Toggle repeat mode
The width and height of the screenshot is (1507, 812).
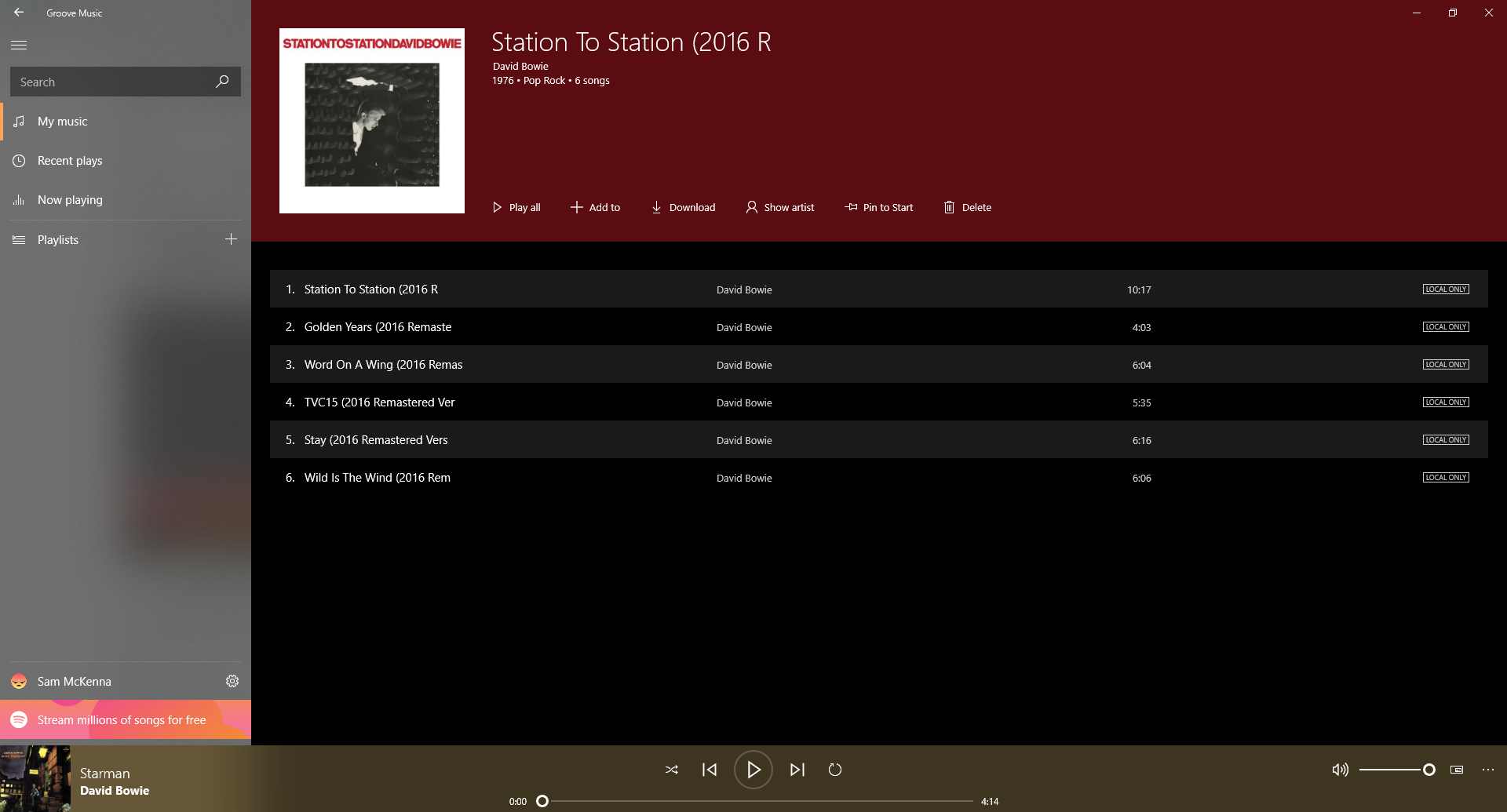click(835, 770)
